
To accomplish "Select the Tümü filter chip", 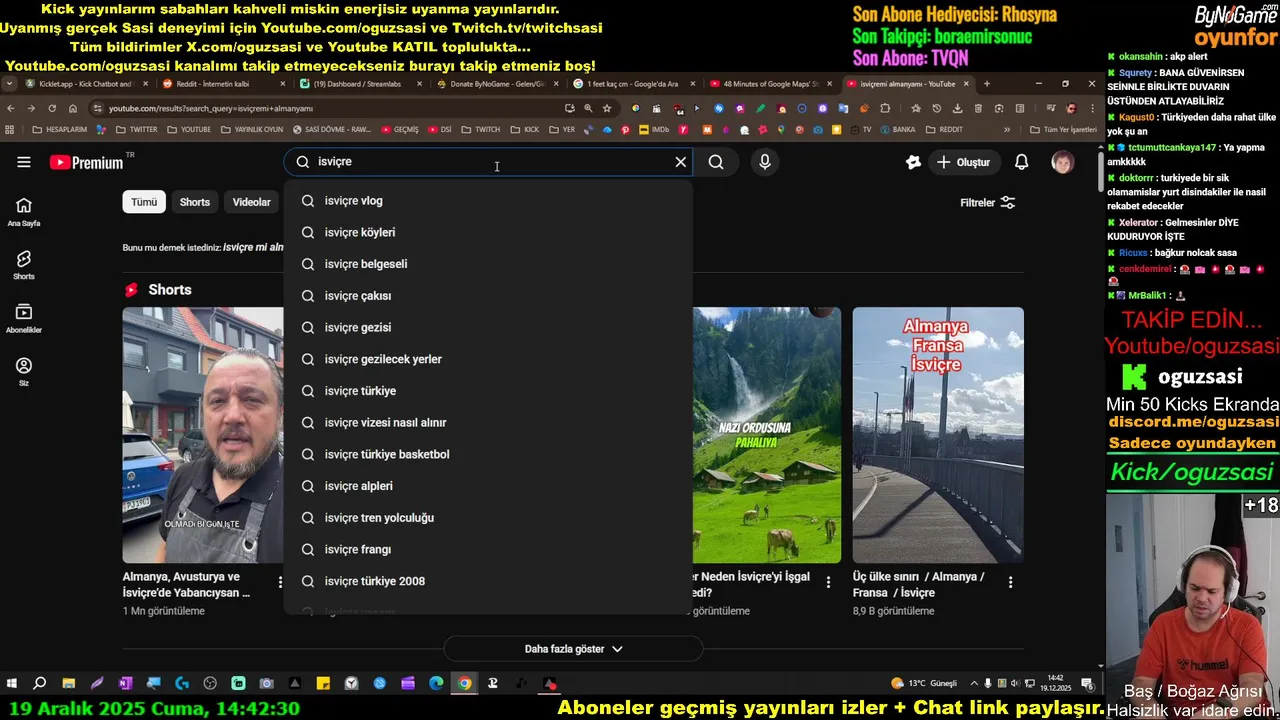I will 144,202.
